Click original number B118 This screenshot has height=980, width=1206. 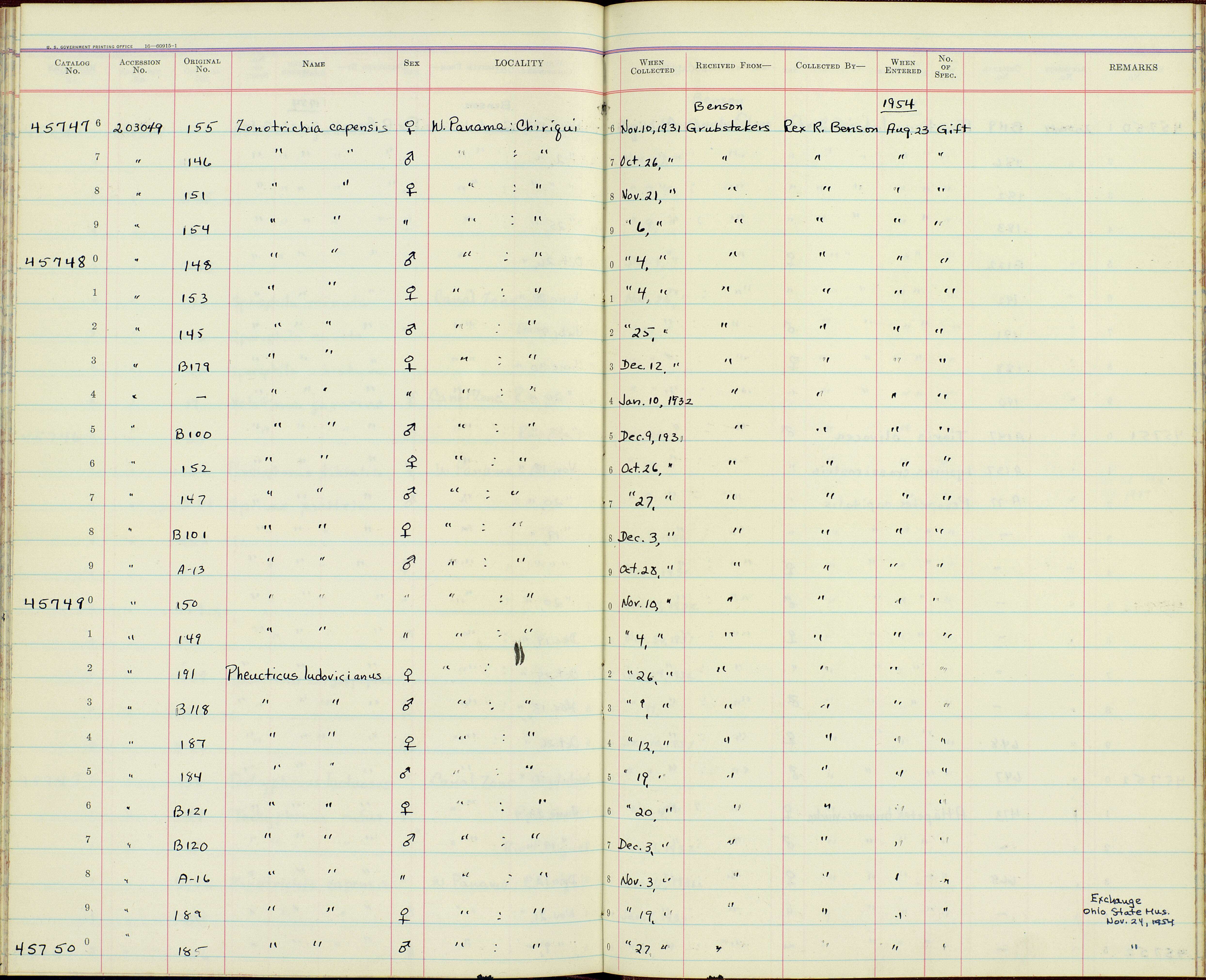click(192, 709)
